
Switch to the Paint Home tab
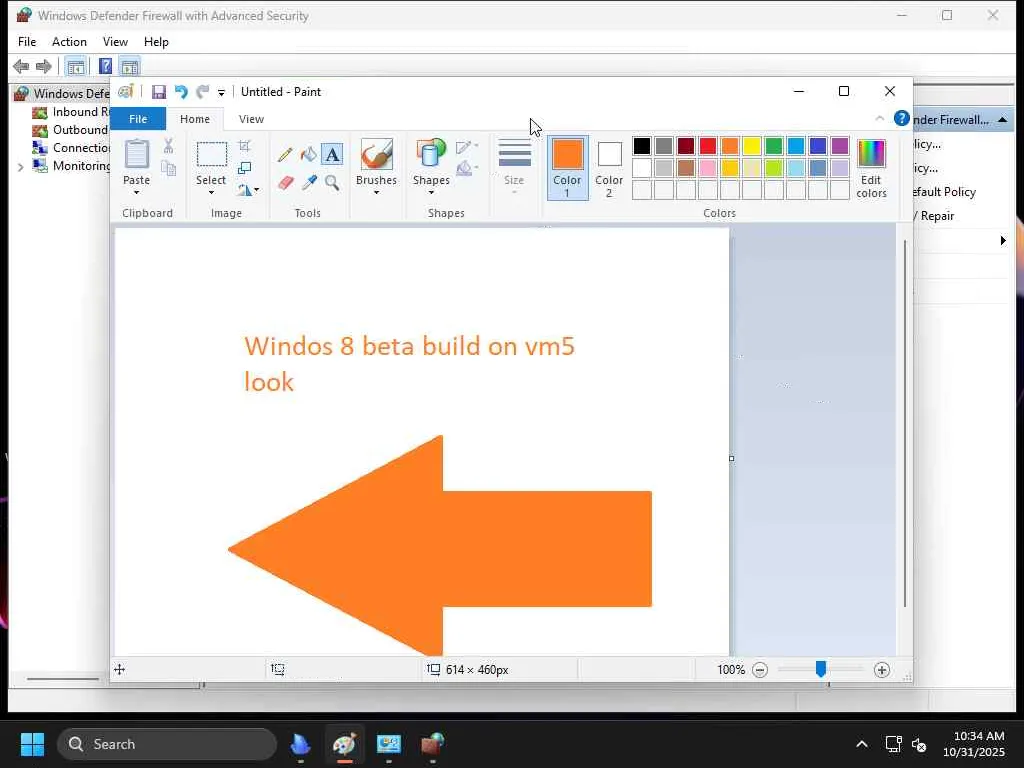(195, 119)
